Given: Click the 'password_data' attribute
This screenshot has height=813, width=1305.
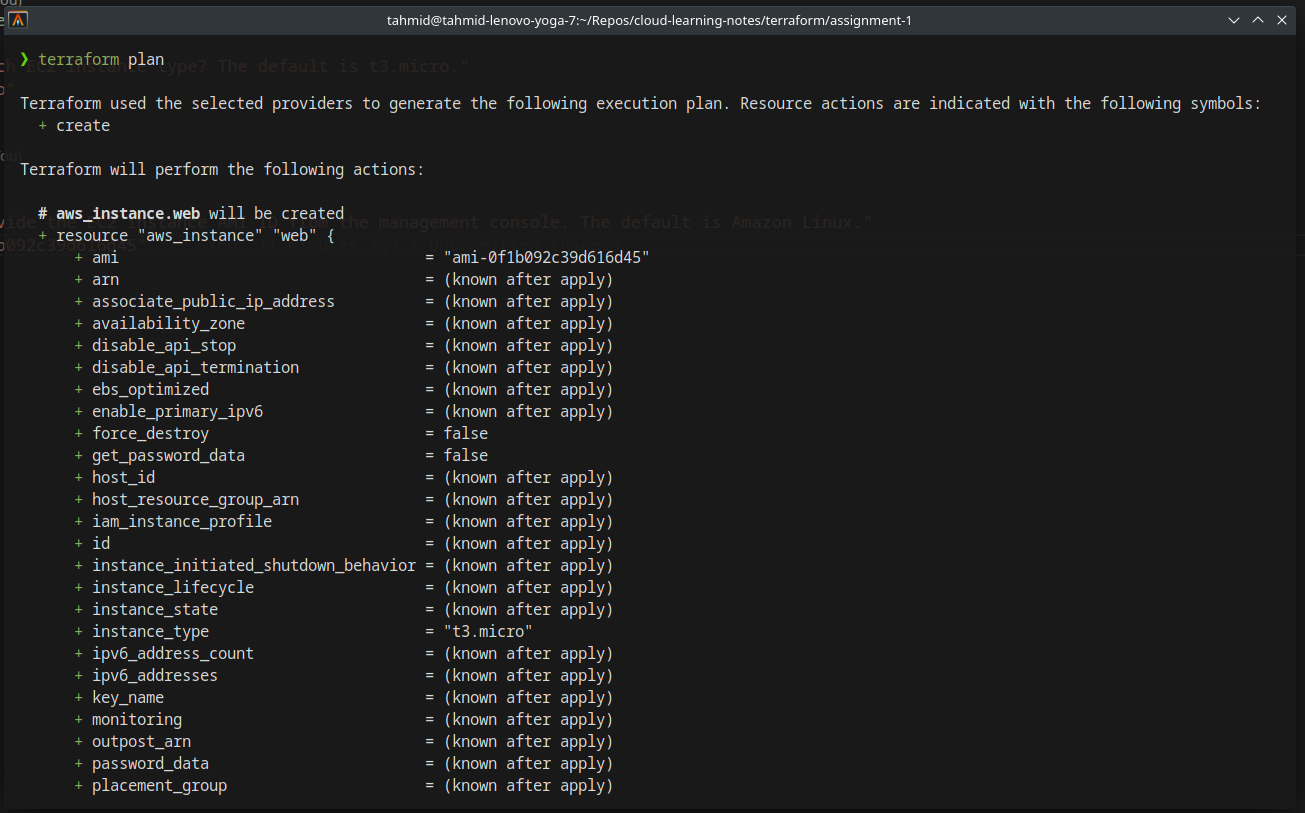Looking at the screenshot, I should pyautogui.click(x=150, y=764).
